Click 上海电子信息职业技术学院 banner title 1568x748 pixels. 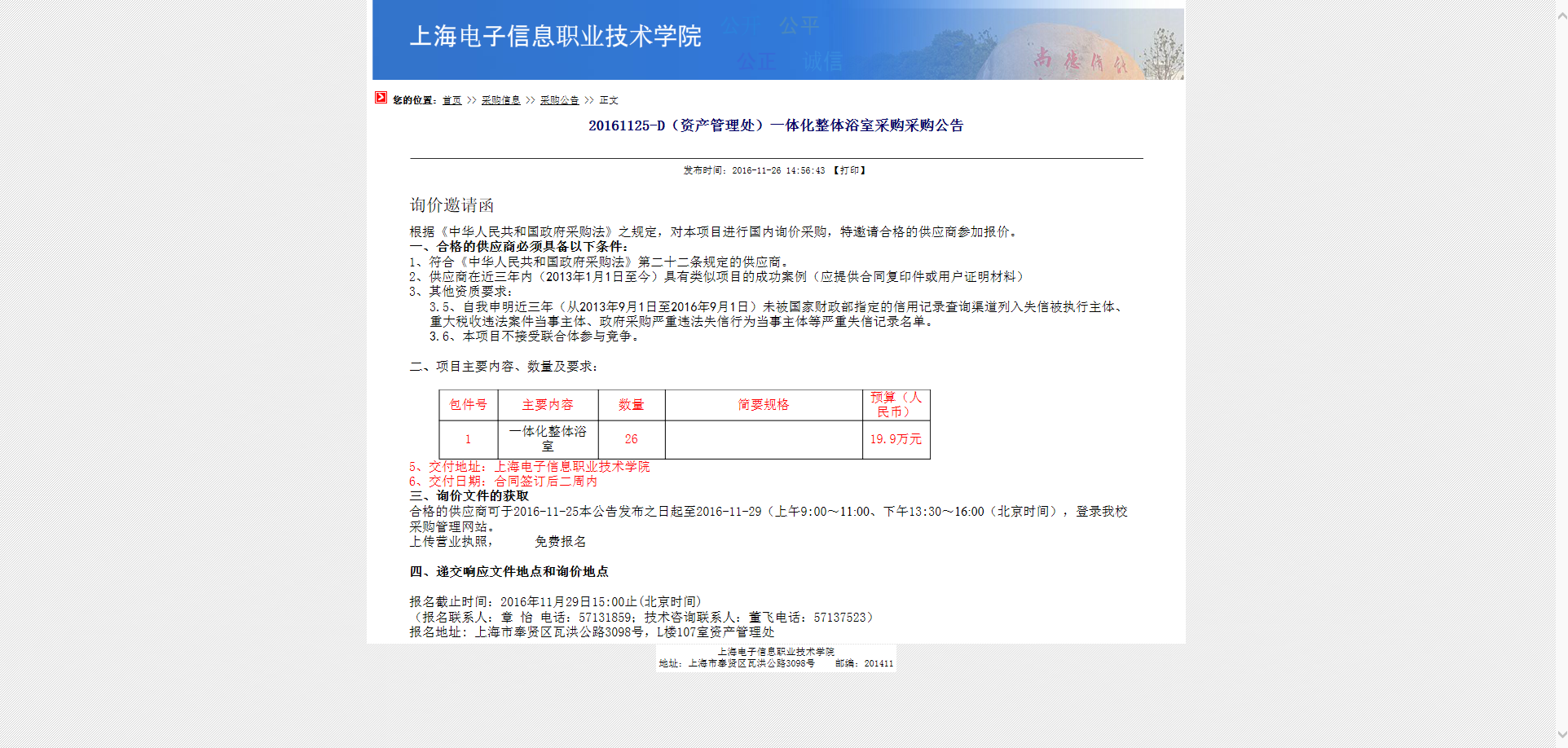pos(555,37)
